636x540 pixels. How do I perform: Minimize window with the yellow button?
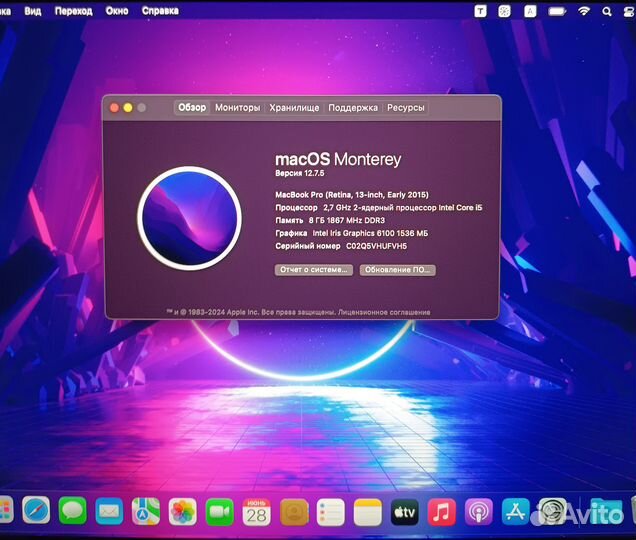tap(128, 108)
